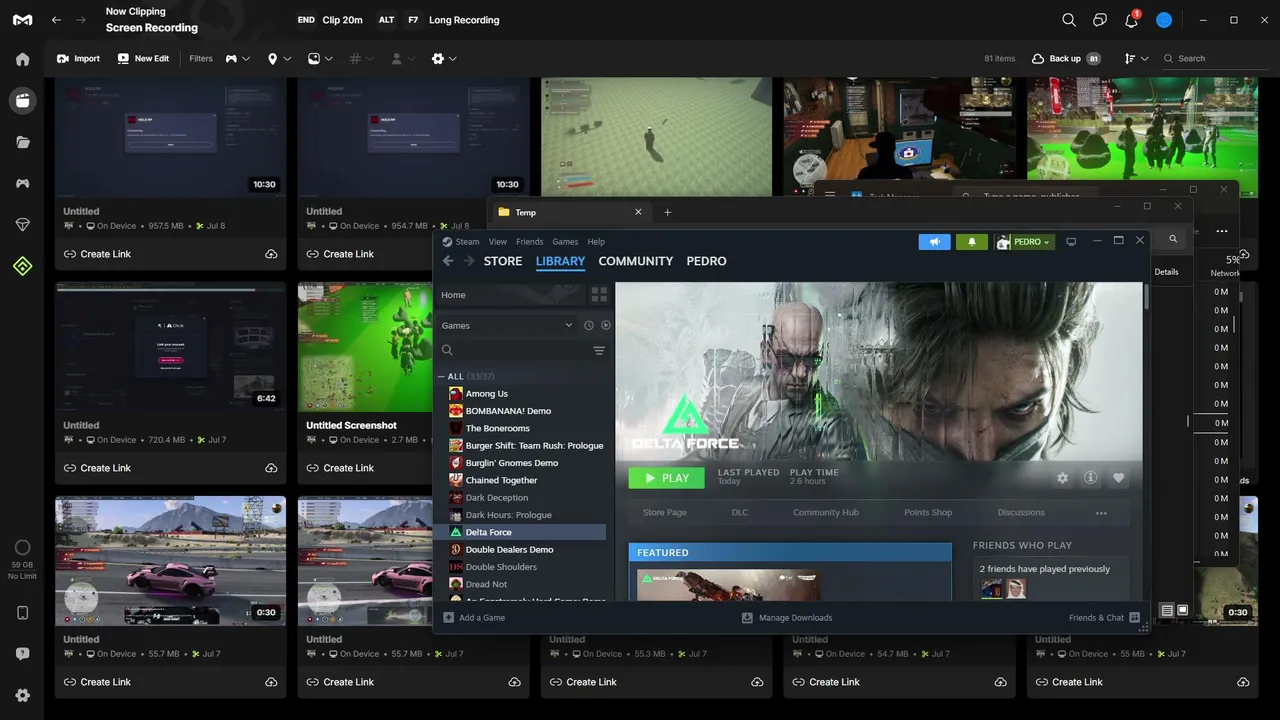The image size is (1280, 720).
Task: Switch to the COMMUNITY tab in Steam
Action: click(635, 261)
